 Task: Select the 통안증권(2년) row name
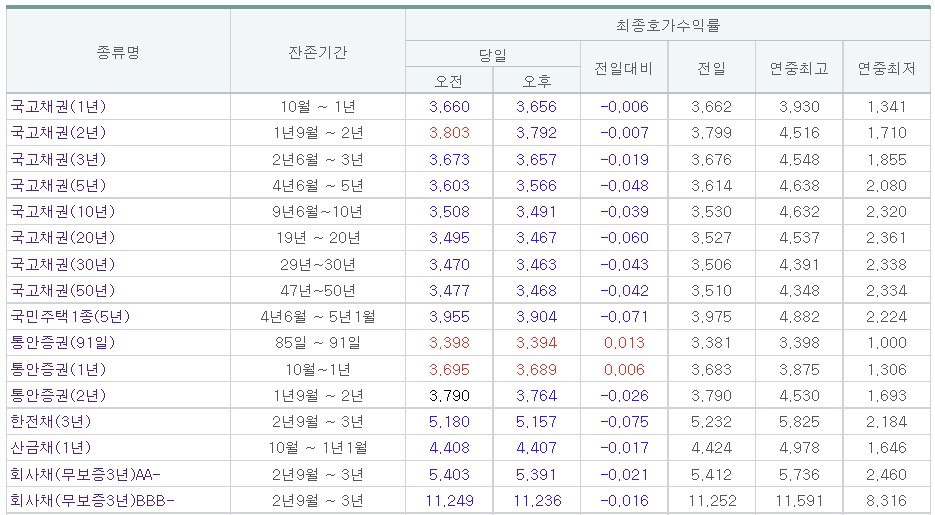[58, 395]
